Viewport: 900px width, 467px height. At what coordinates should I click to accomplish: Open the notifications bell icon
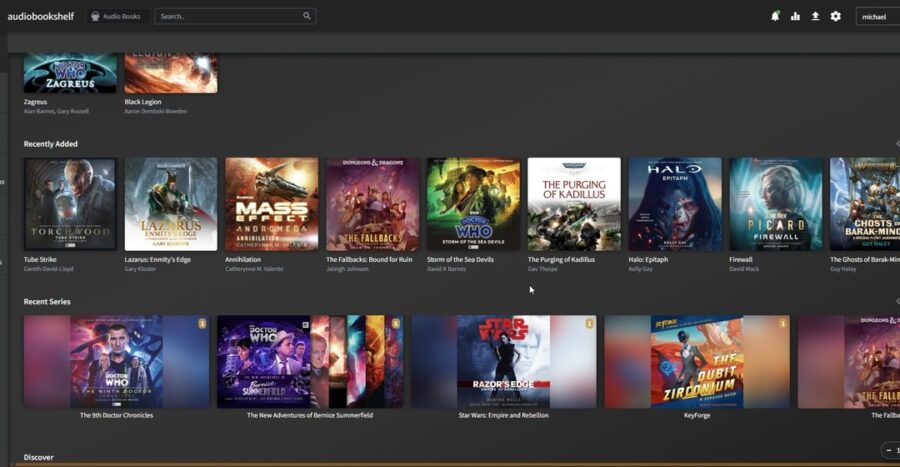pyautogui.click(x=775, y=16)
